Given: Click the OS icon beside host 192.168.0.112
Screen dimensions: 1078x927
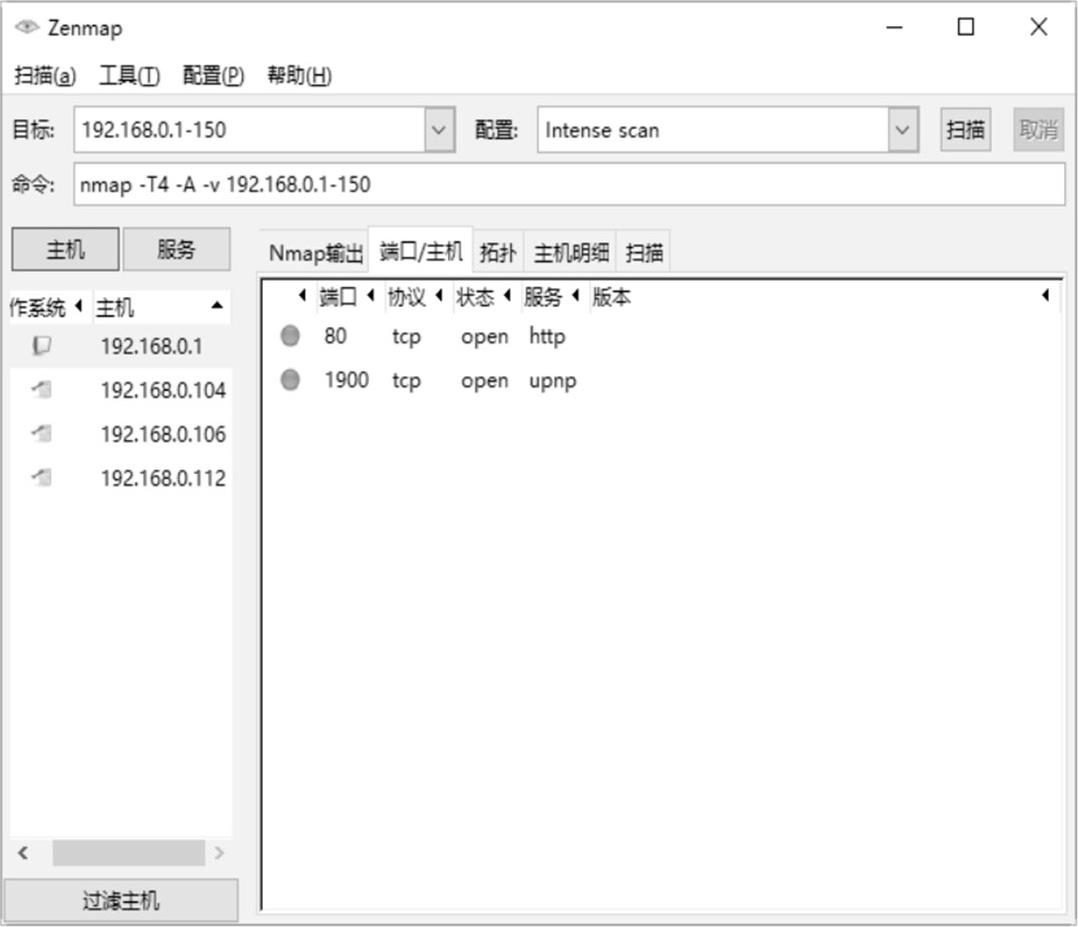Looking at the screenshot, I should [x=41, y=478].
